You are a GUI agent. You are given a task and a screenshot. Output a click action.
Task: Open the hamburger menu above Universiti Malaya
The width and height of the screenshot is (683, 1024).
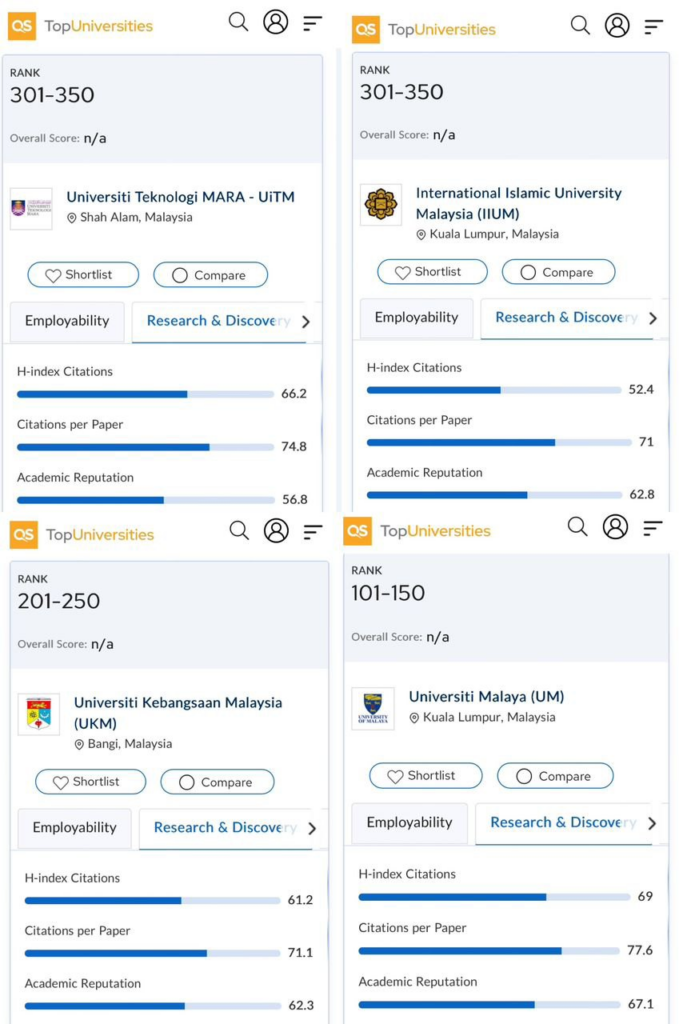[x=653, y=527]
